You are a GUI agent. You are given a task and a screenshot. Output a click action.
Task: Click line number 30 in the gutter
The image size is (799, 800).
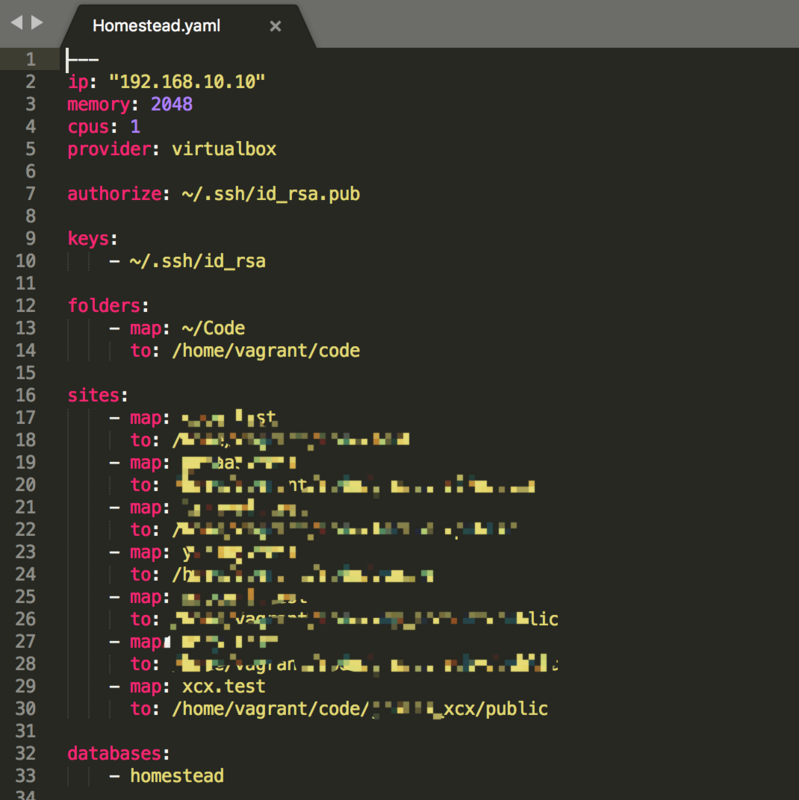tap(25, 709)
